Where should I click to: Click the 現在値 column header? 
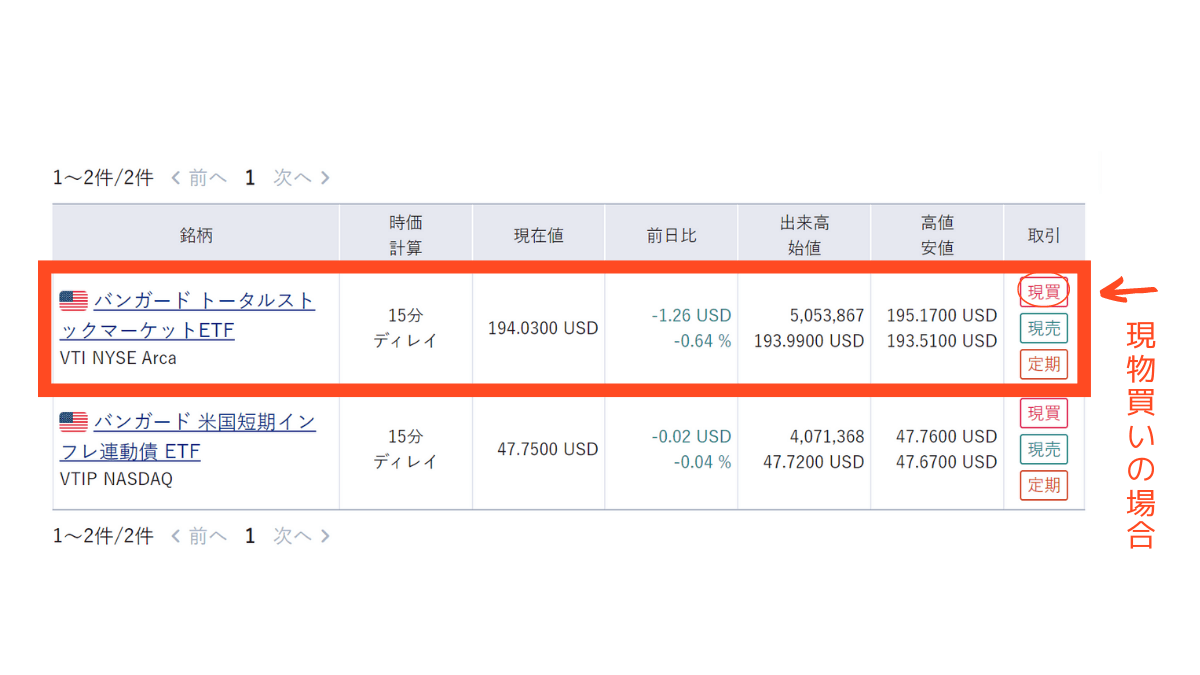538,235
